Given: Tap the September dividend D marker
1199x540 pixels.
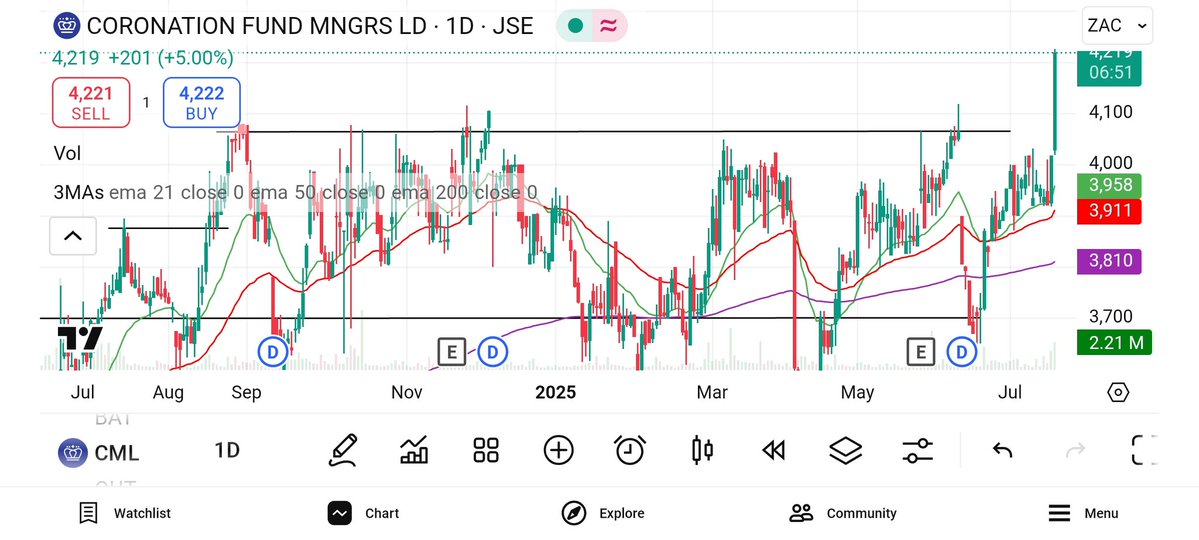Looking at the screenshot, I should [x=271, y=352].
